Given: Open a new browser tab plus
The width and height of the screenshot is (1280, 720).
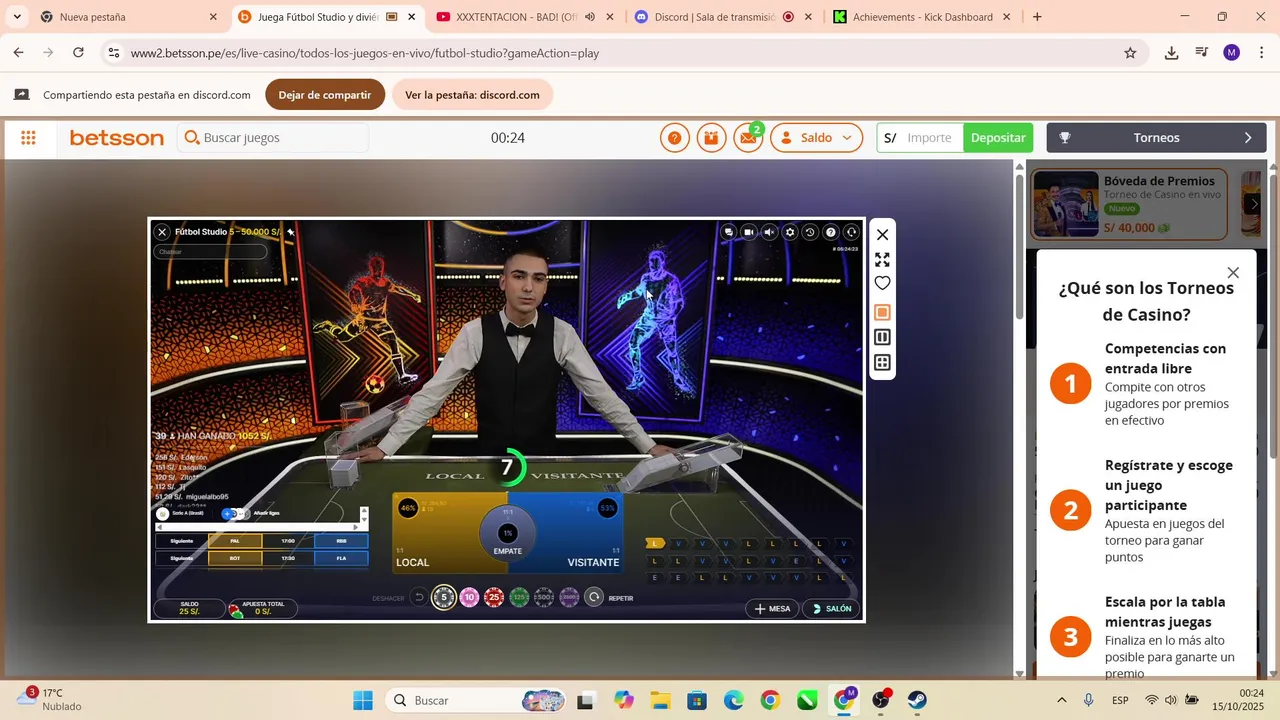Looking at the screenshot, I should (x=1037, y=17).
